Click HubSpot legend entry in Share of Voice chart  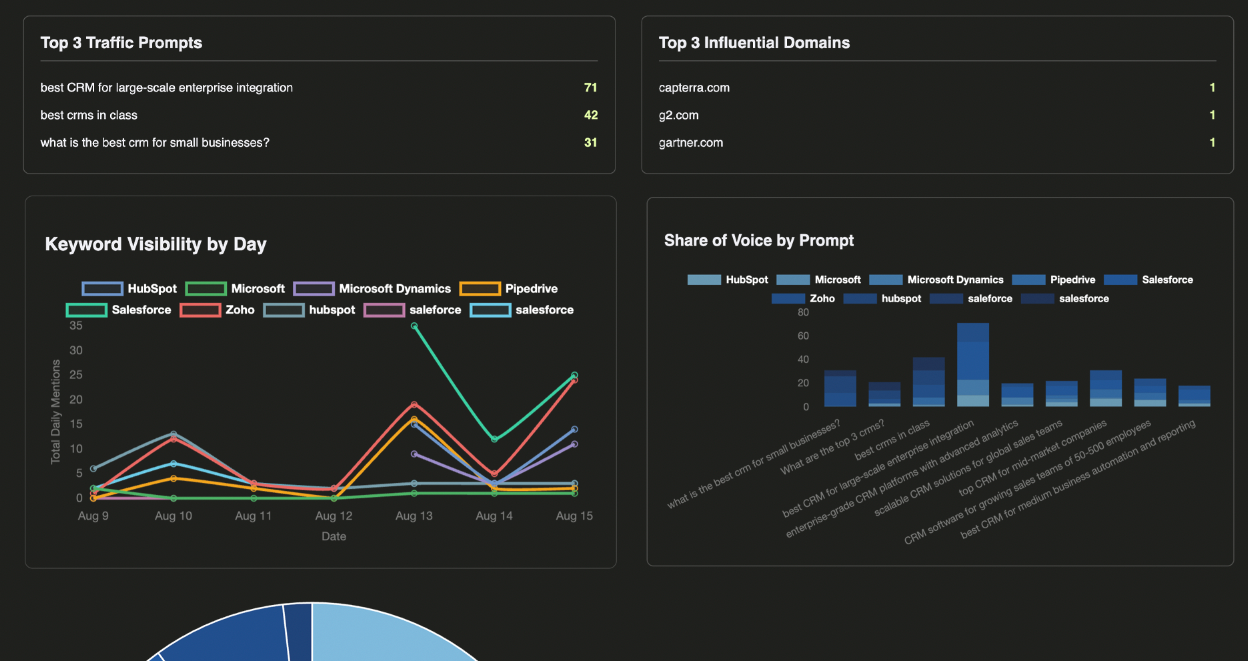coord(728,280)
